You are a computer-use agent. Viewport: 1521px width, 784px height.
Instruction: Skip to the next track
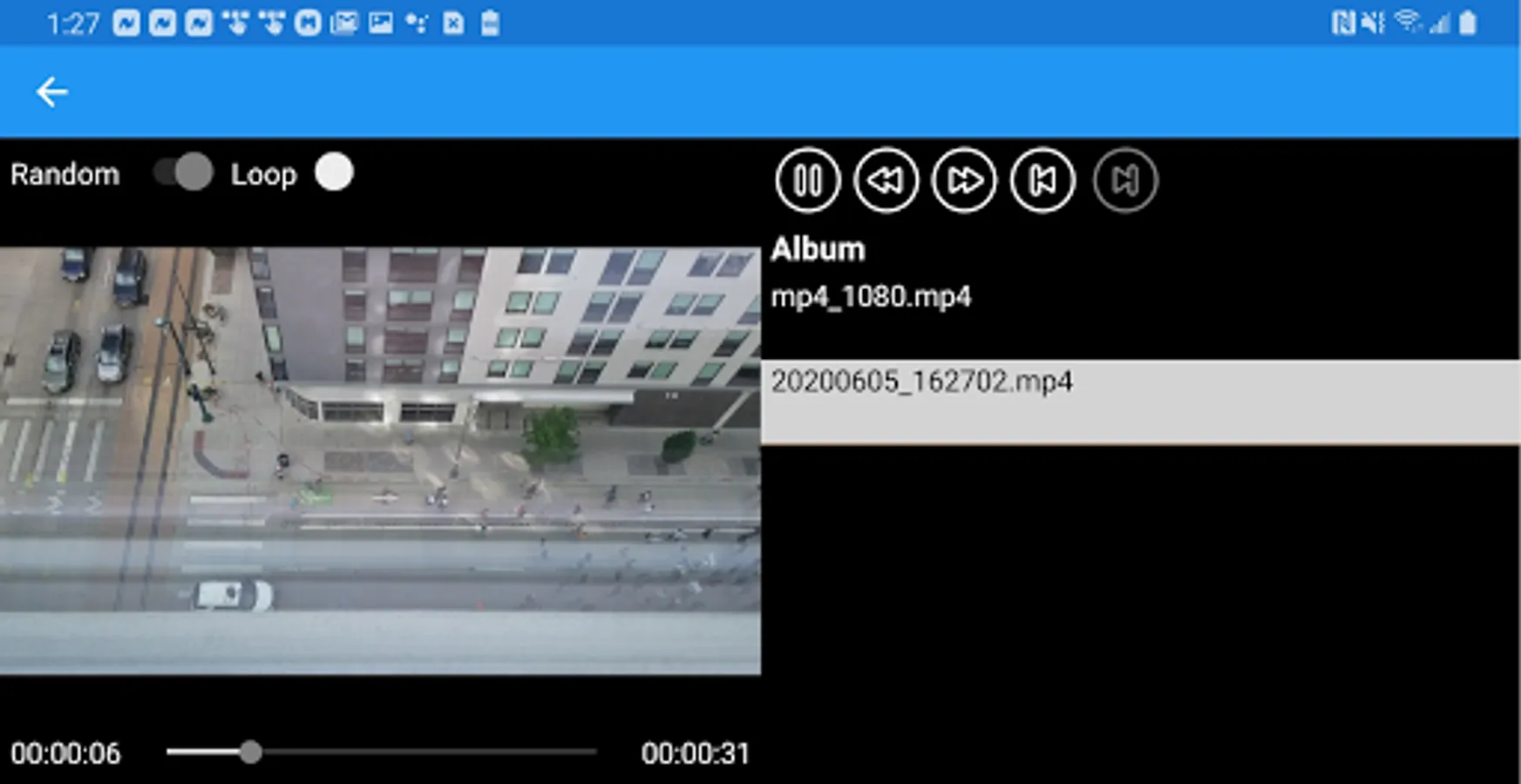click(1125, 180)
